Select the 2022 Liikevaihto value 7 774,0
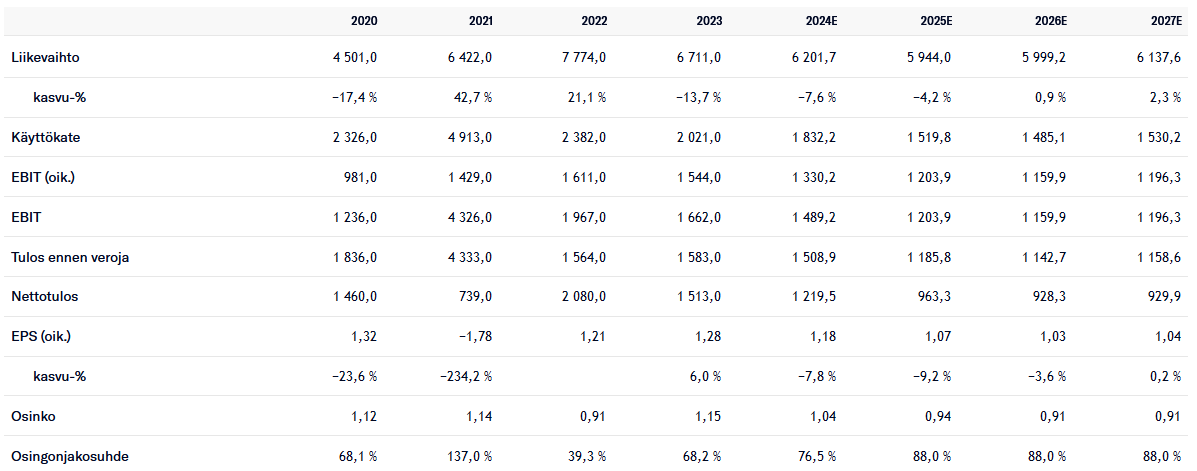This screenshot has height=471, width=1197. click(583, 58)
